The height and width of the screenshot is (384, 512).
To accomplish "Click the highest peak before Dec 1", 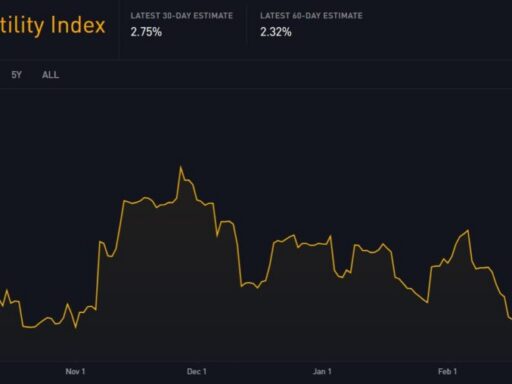I will point(181,167).
